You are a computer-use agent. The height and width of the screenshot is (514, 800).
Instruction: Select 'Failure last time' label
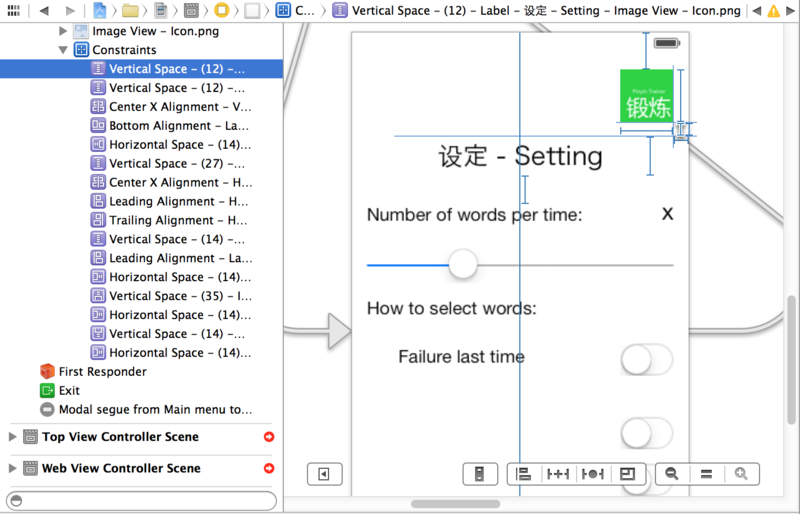click(x=461, y=356)
